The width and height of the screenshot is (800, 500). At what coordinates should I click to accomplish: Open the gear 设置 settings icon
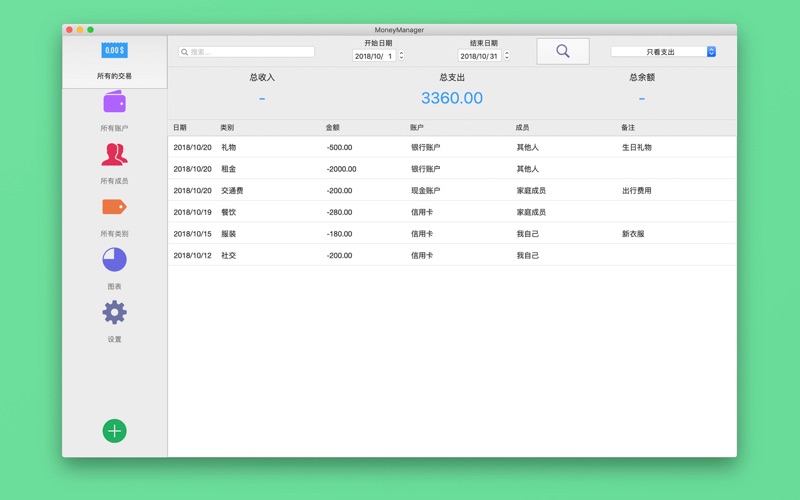coord(114,313)
